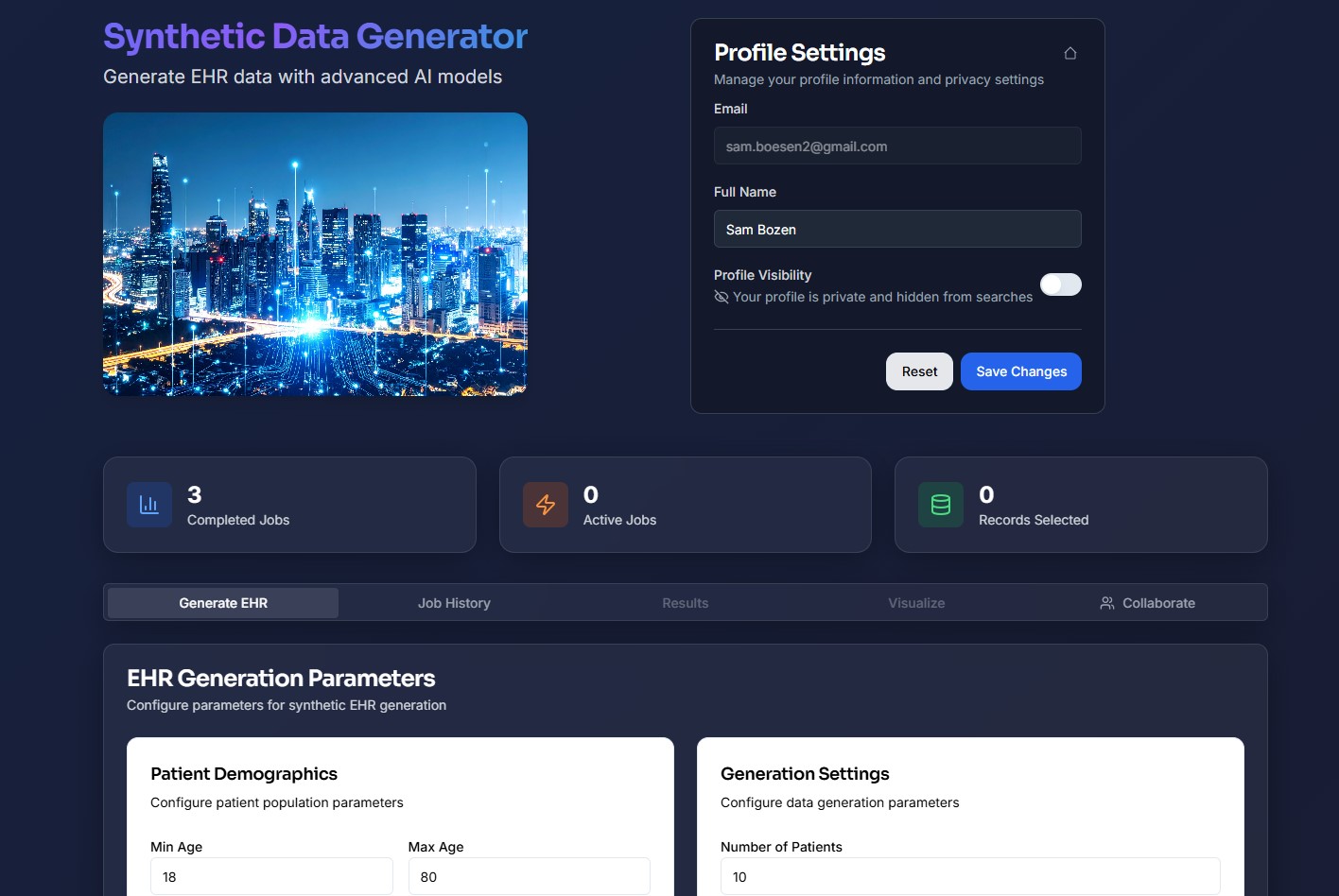Viewport: 1339px width, 896px height.
Task: Click the database icon beside Records Selected
Action: [x=941, y=505]
